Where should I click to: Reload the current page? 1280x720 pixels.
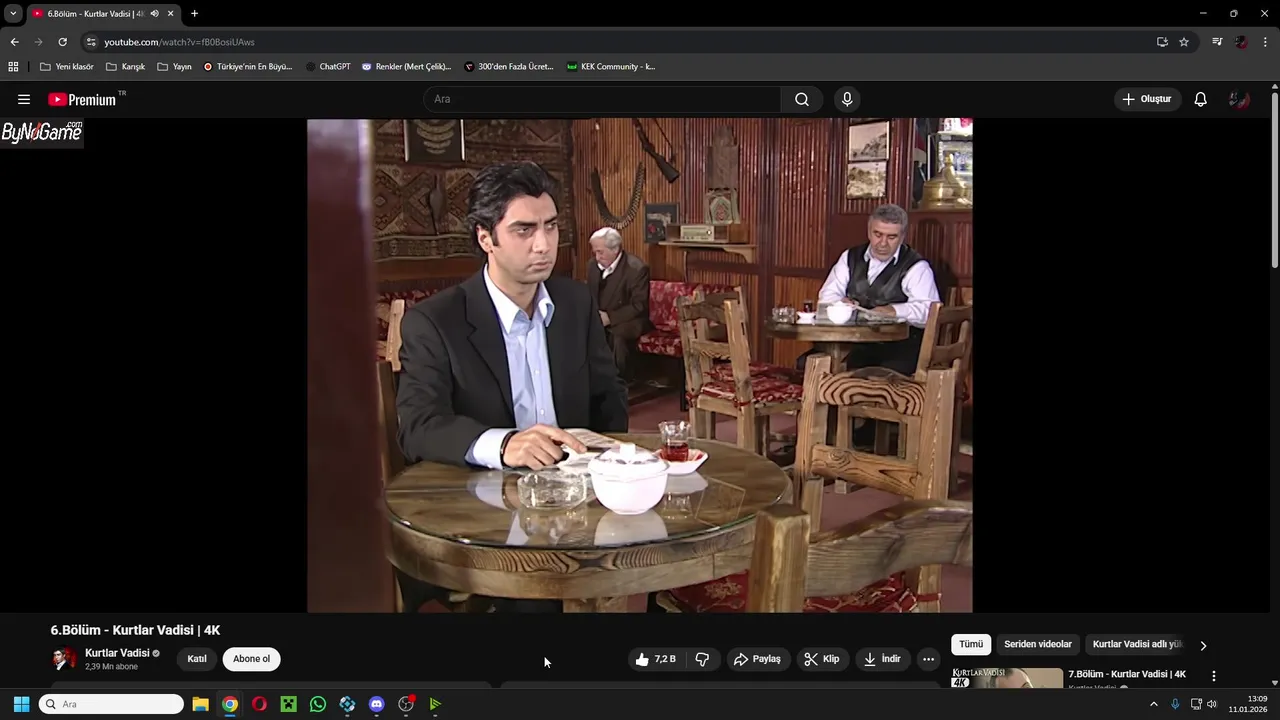coord(62,42)
